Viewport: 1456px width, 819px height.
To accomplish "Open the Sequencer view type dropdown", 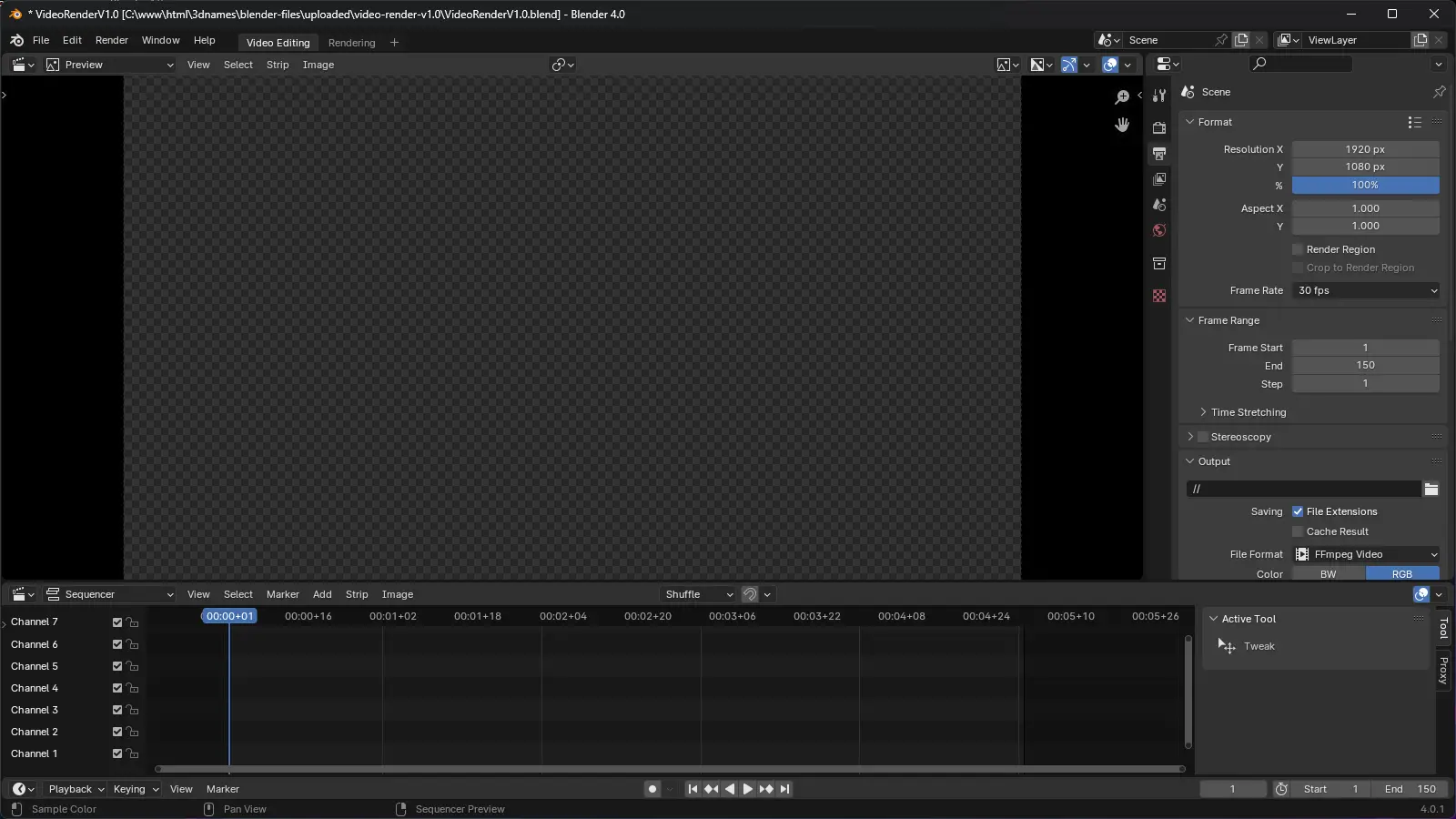I will pyautogui.click(x=109, y=594).
